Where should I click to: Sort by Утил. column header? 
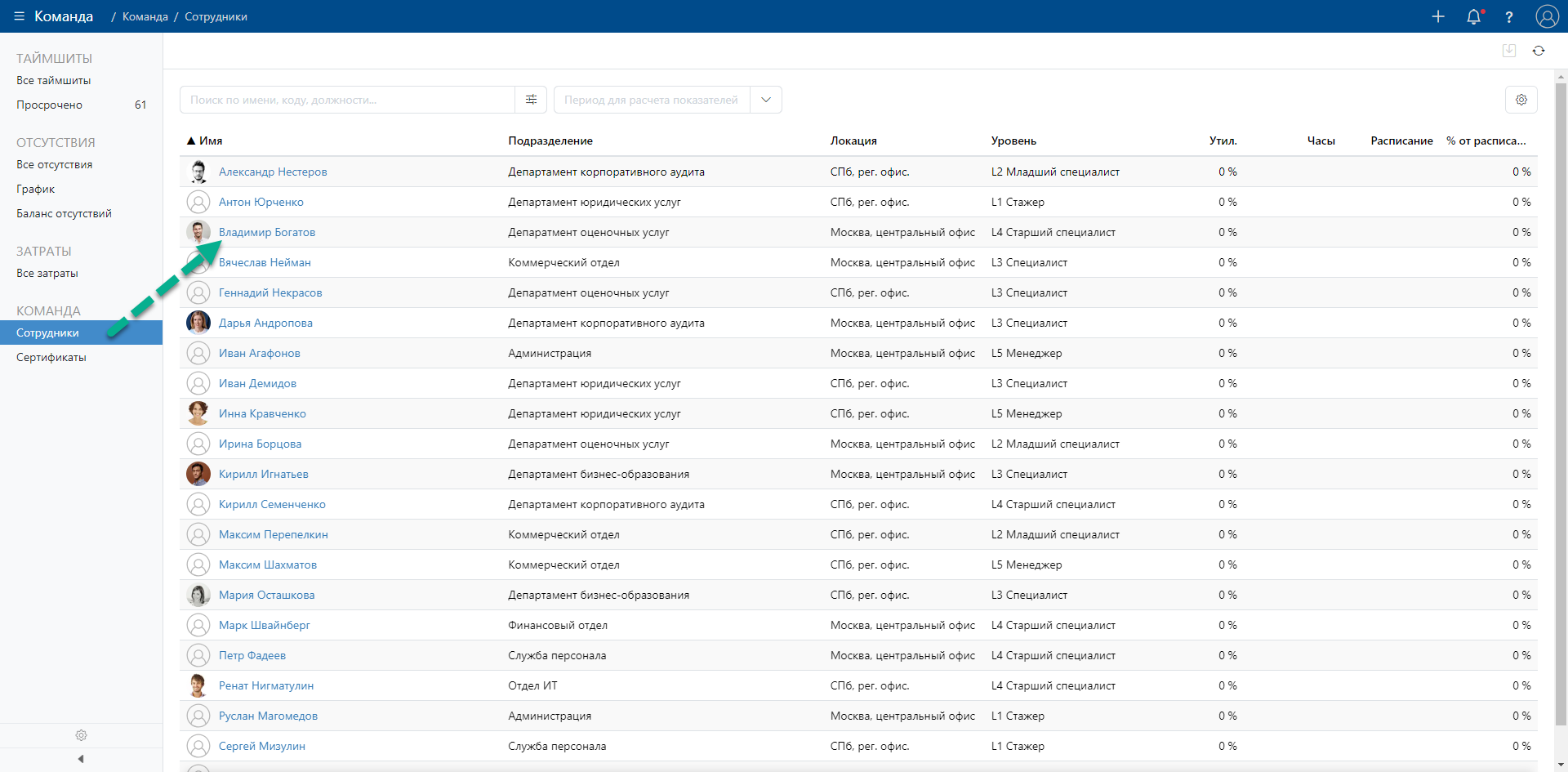pos(1223,141)
